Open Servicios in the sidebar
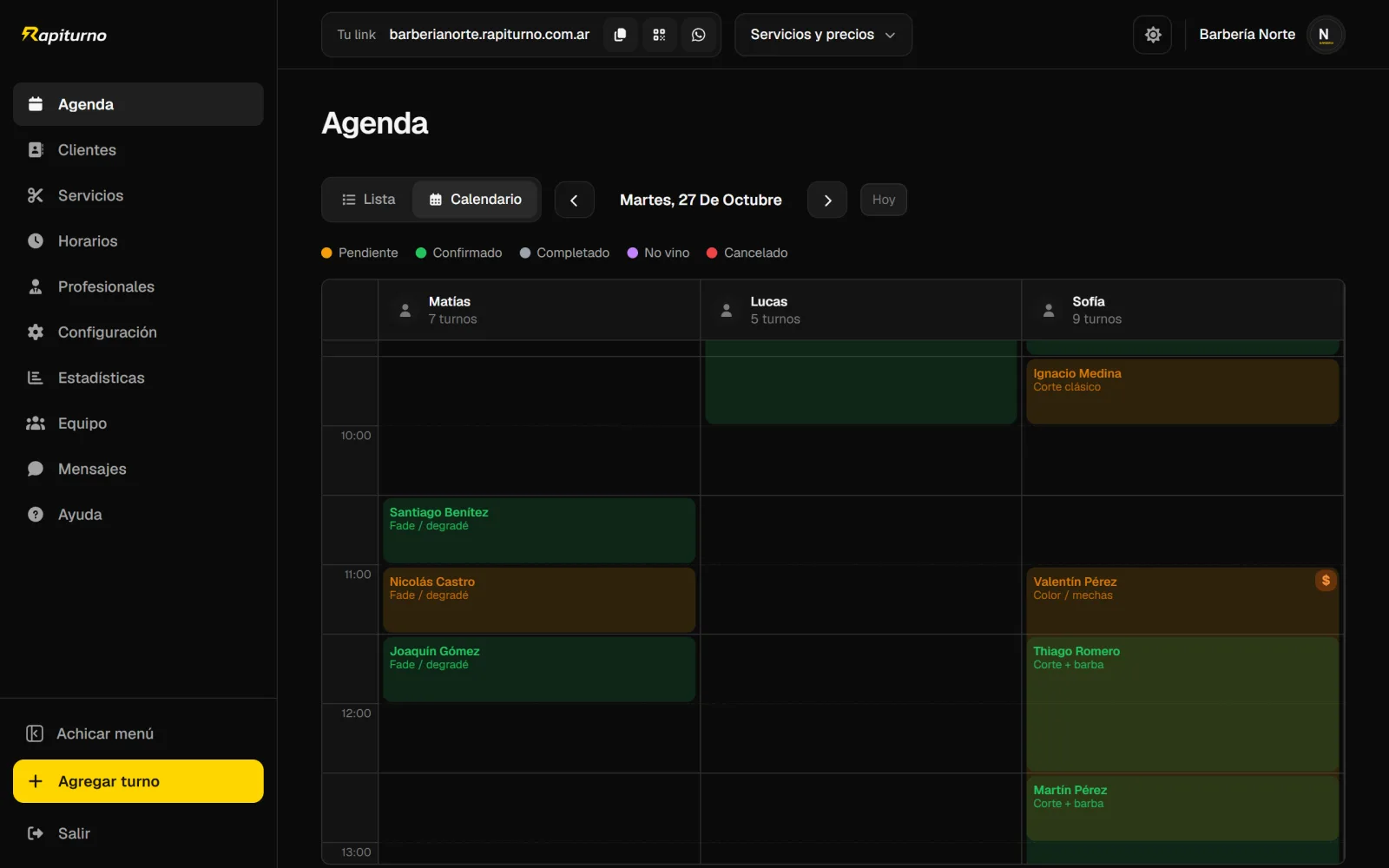 click(138, 195)
